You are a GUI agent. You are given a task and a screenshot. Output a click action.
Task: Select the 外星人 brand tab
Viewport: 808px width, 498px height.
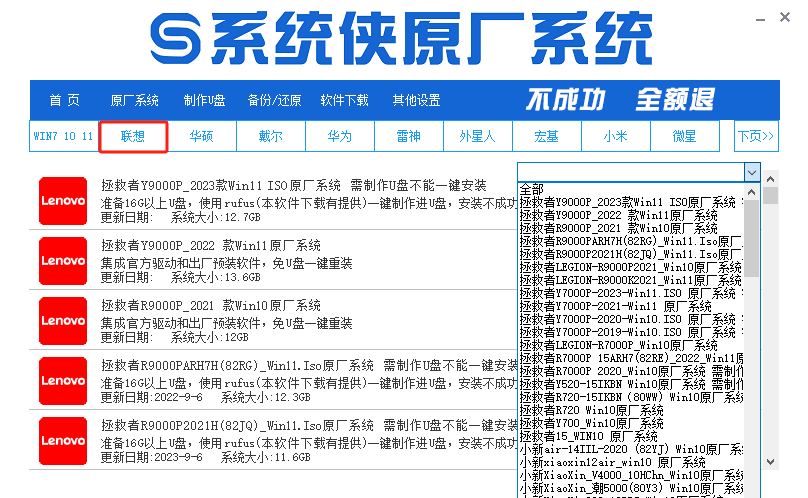(478, 137)
